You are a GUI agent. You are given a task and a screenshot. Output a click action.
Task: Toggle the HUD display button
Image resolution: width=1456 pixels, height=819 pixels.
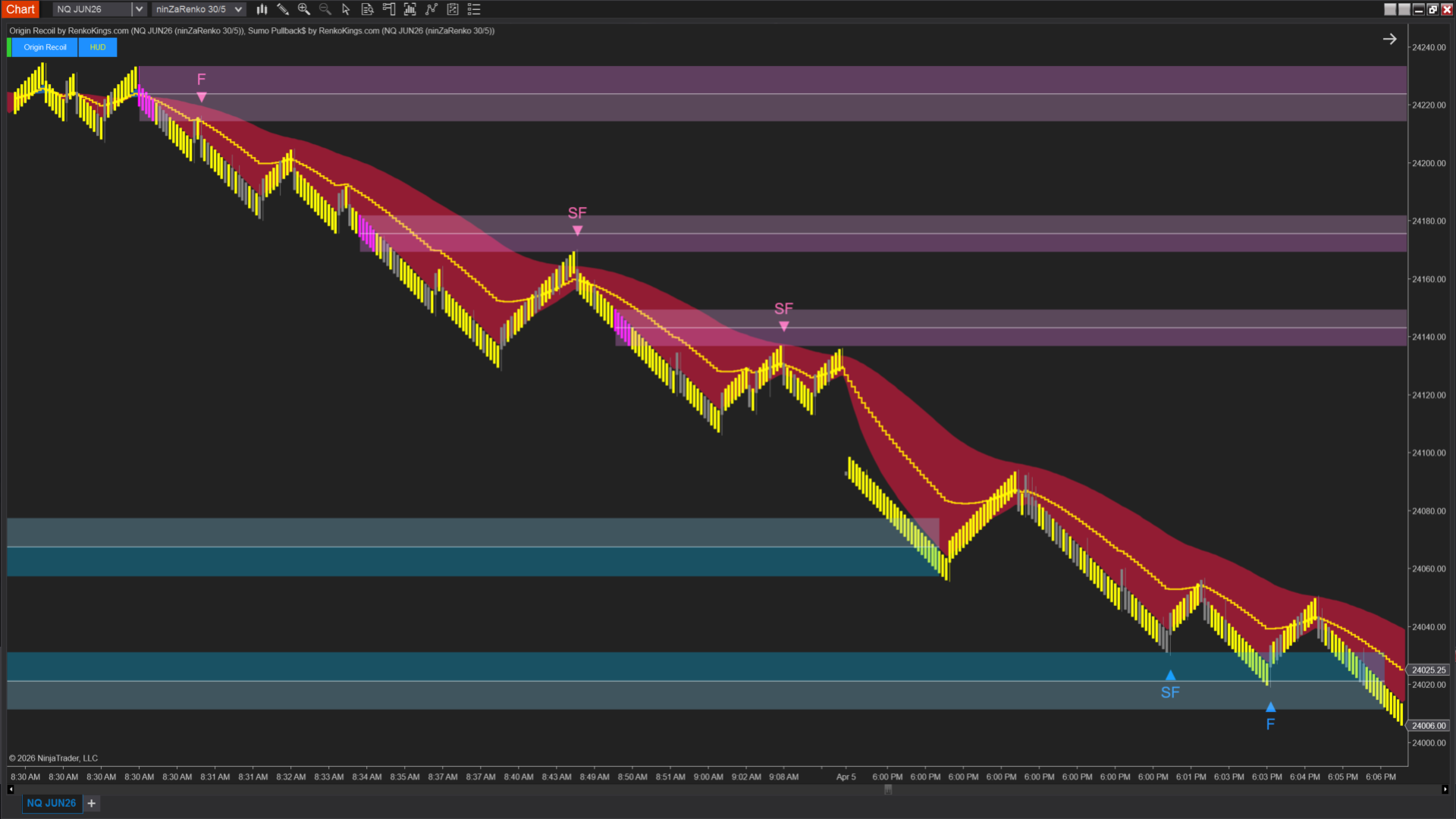click(x=98, y=47)
